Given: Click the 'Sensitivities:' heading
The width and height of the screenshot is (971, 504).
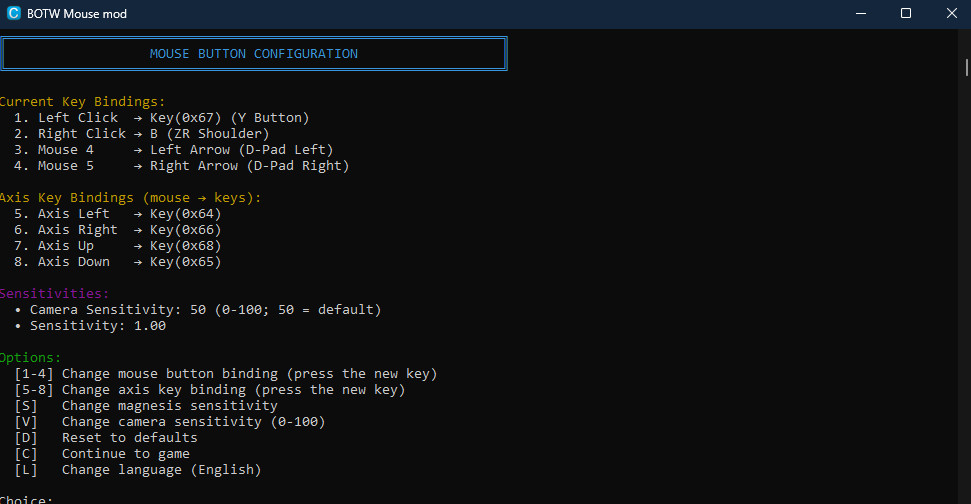Looking at the screenshot, I should [54, 293].
